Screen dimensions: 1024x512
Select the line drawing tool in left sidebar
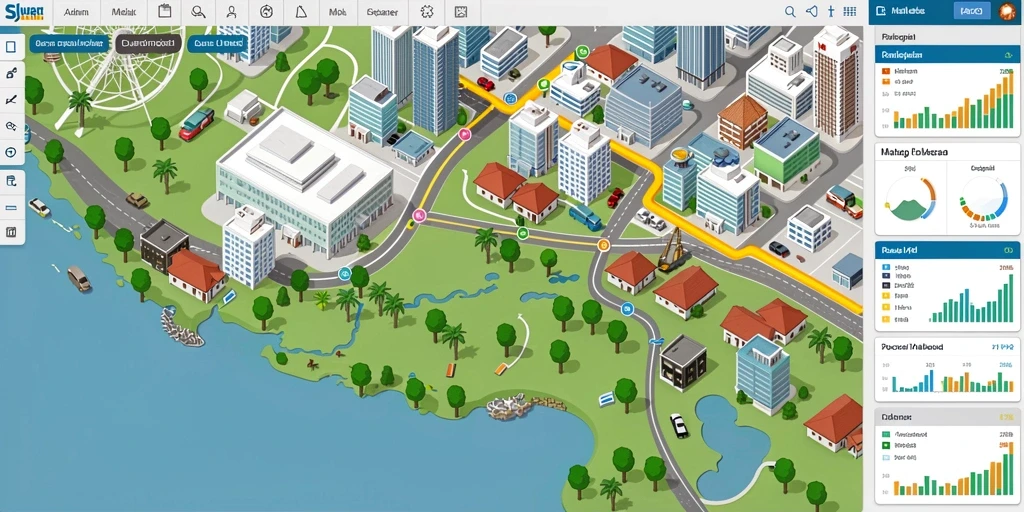[x=11, y=100]
